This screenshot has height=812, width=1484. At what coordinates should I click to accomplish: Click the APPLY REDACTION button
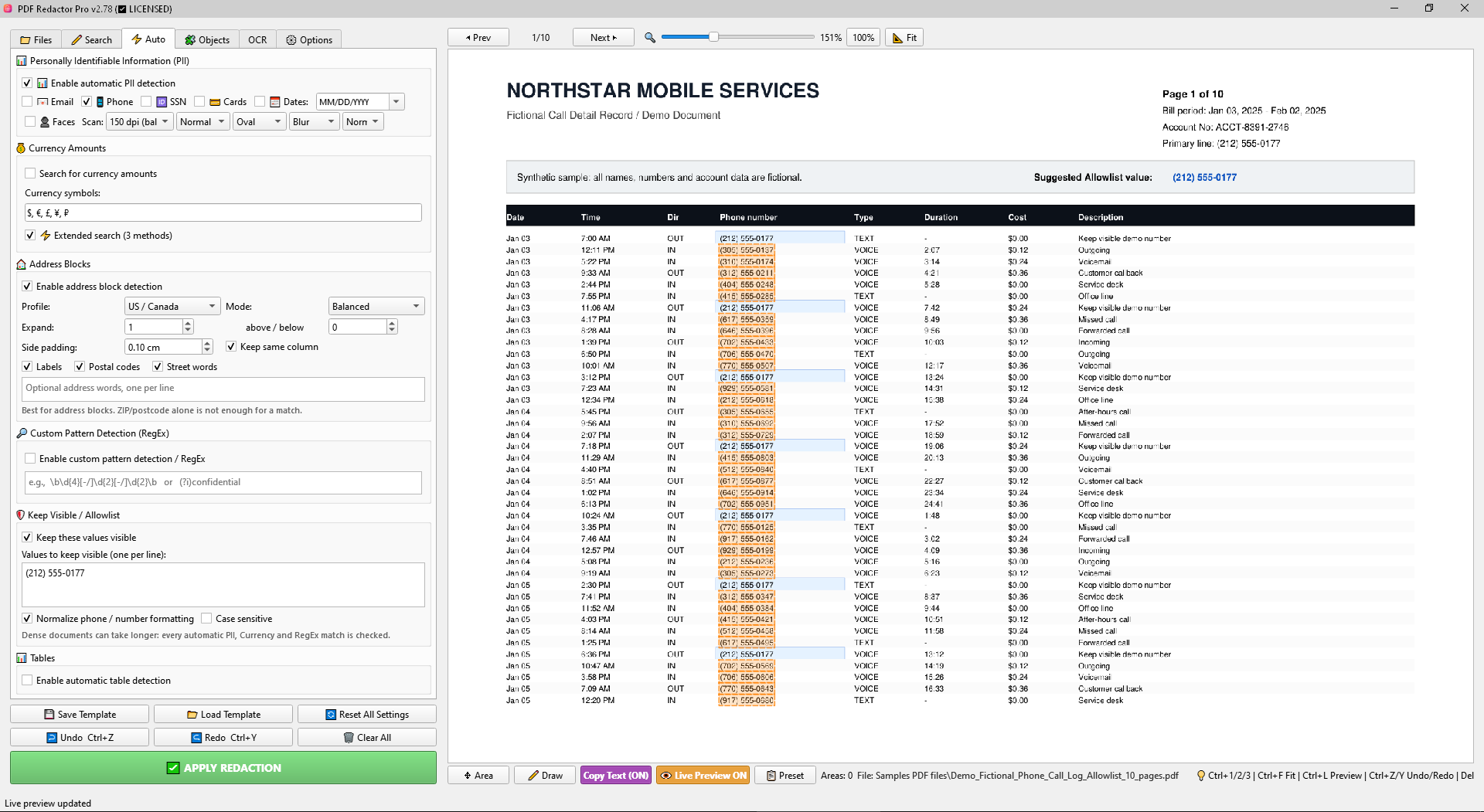pyautogui.click(x=223, y=767)
